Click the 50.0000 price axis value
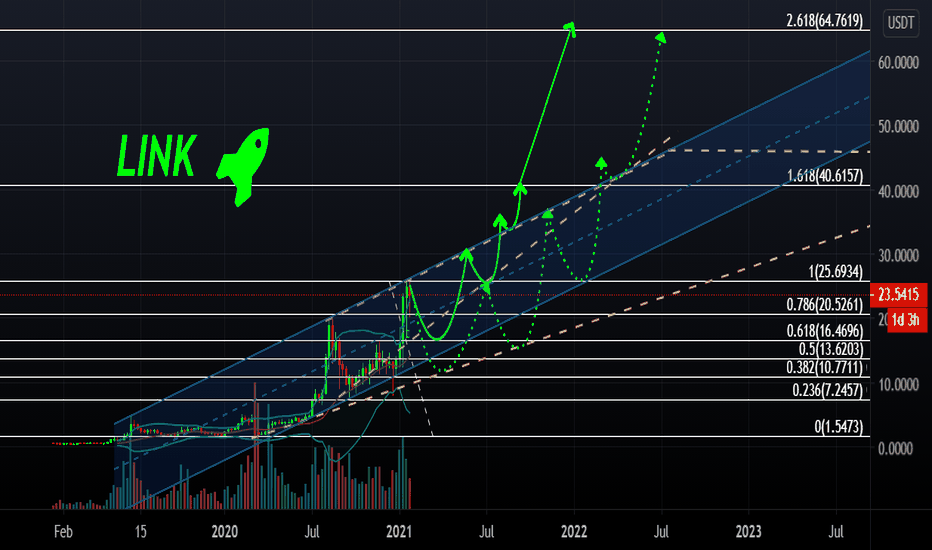Screen dimensions: 932x550 click(898, 126)
